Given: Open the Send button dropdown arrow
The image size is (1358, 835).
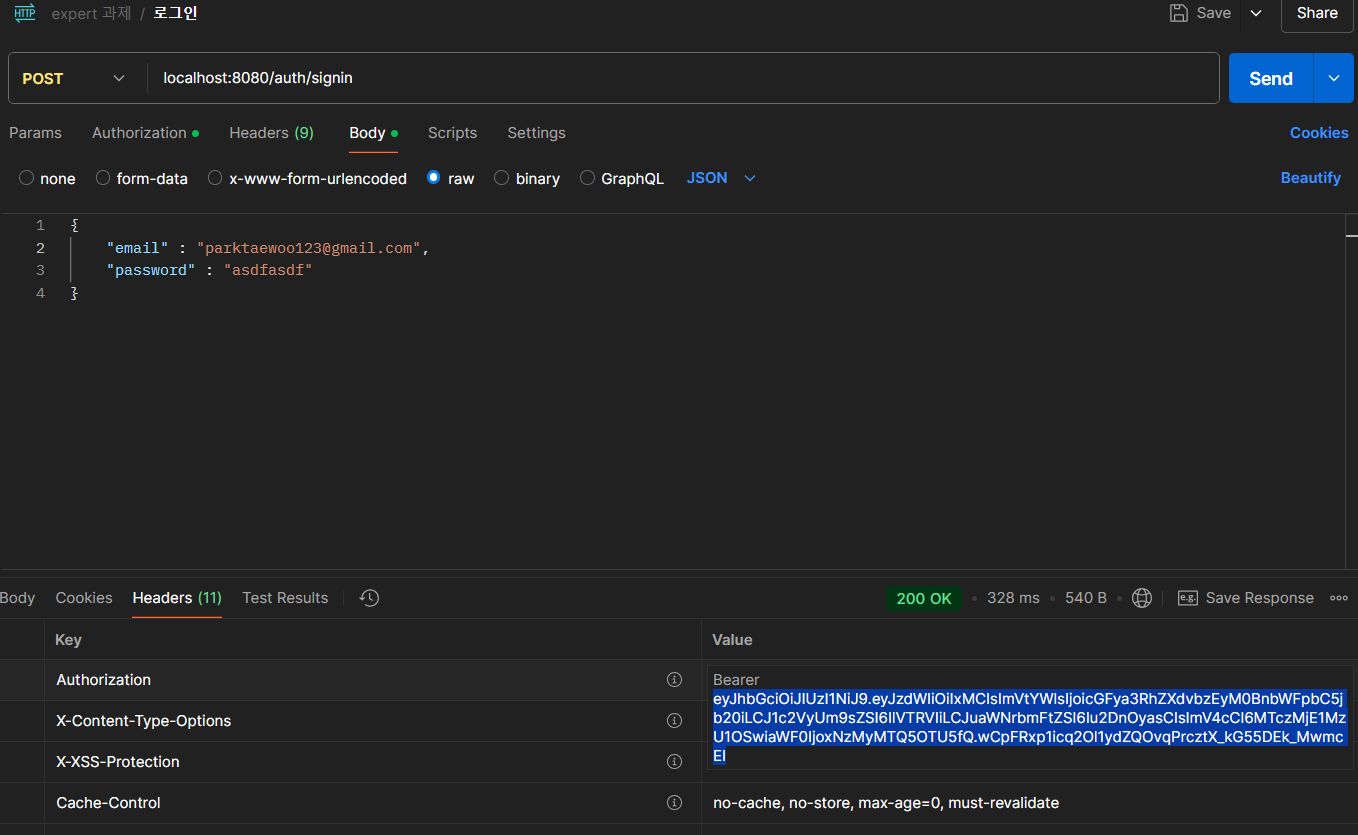Looking at the screenshot, I should 1333,78.
